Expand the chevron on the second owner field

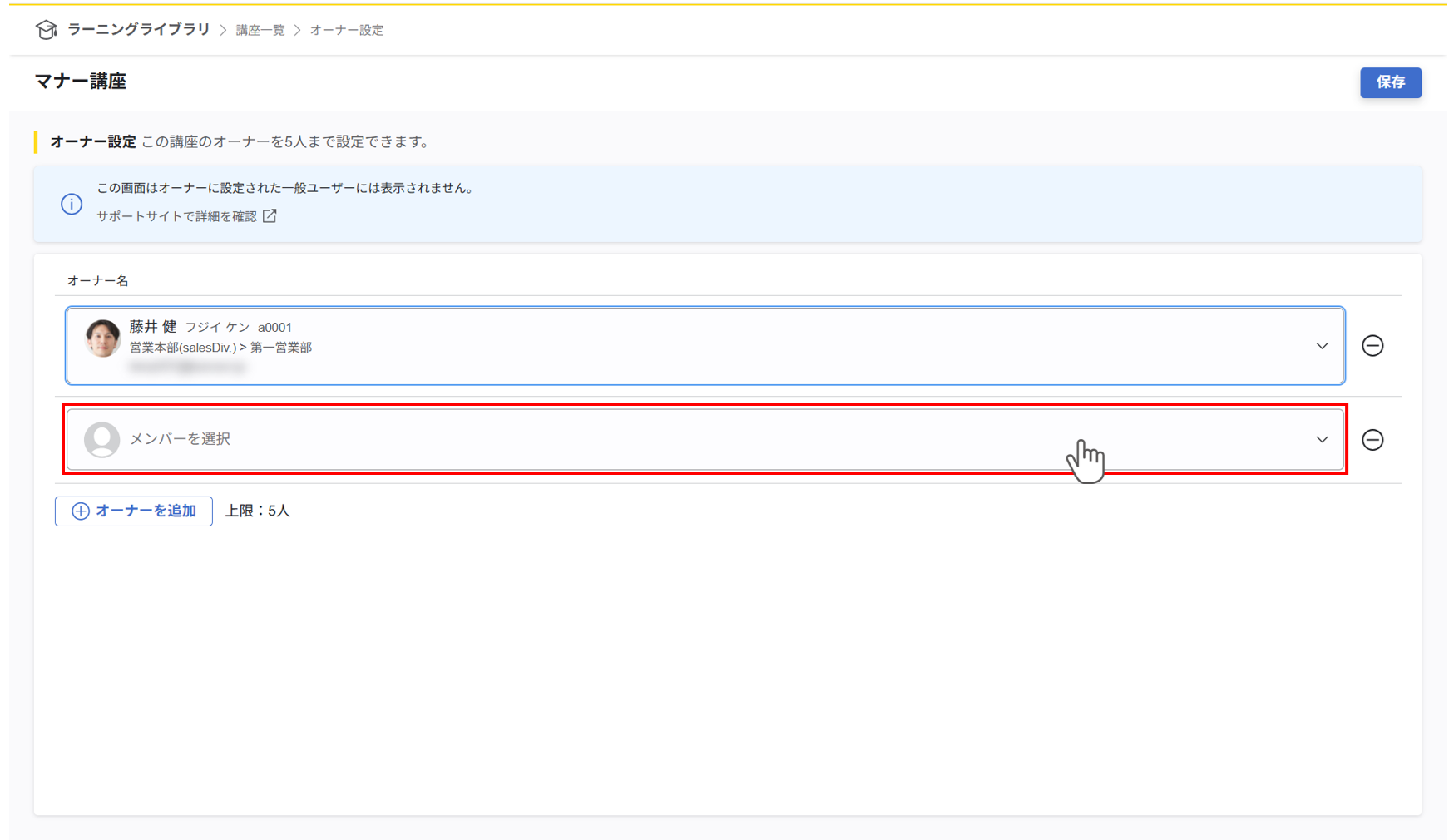[1321, 440]
